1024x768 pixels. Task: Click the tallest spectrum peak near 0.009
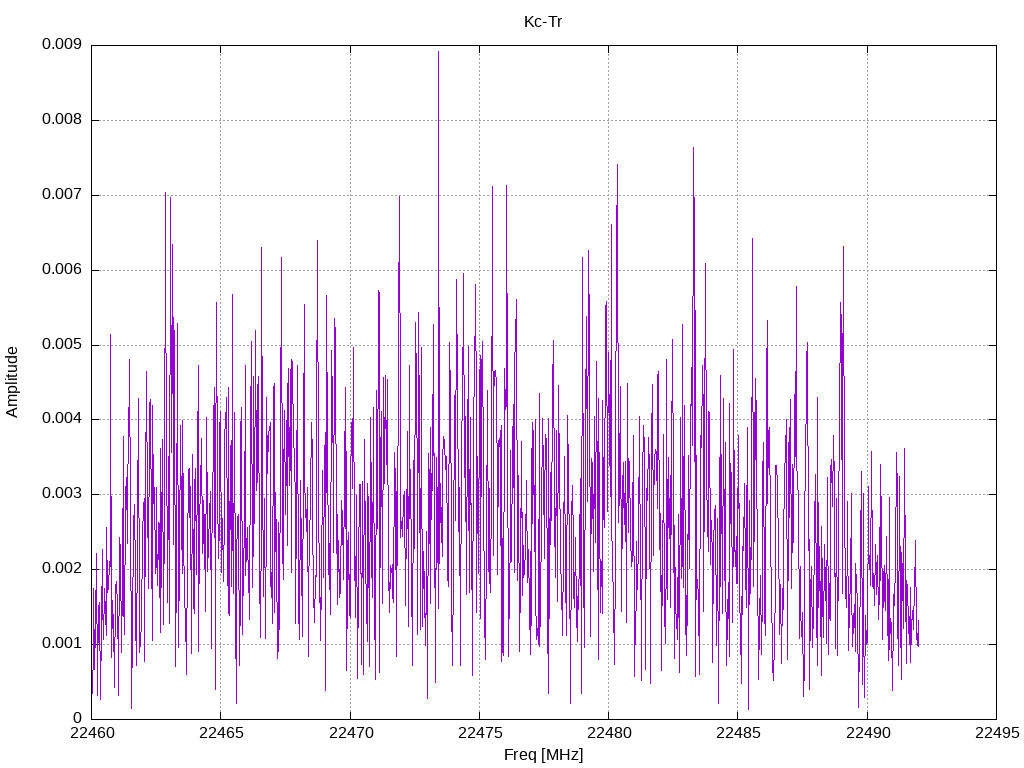point(438,52)
